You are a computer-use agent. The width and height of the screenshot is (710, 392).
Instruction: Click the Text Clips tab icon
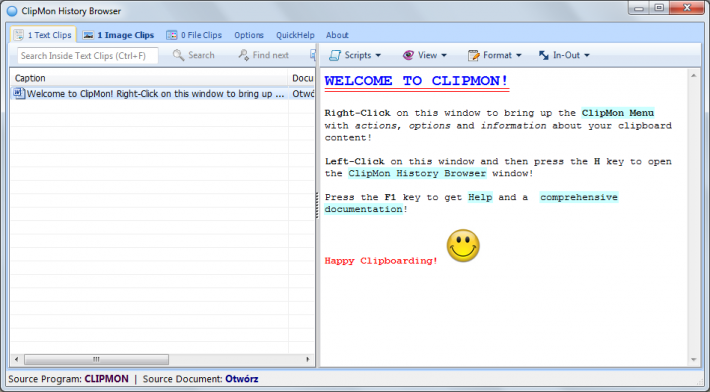[19, 35]
